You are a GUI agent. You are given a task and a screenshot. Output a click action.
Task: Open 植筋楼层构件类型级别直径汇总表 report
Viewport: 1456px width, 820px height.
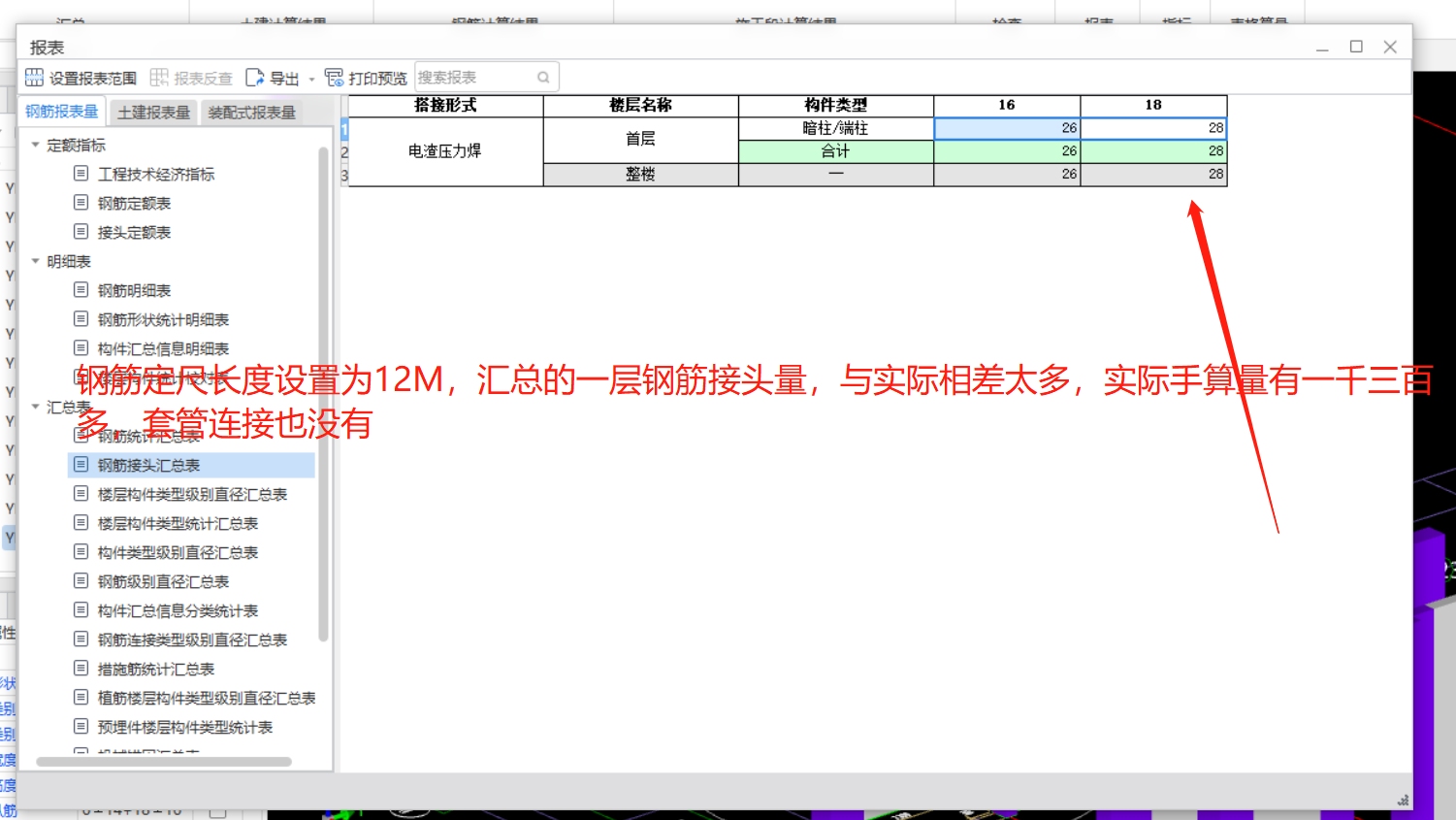click(x=207, y=698)
